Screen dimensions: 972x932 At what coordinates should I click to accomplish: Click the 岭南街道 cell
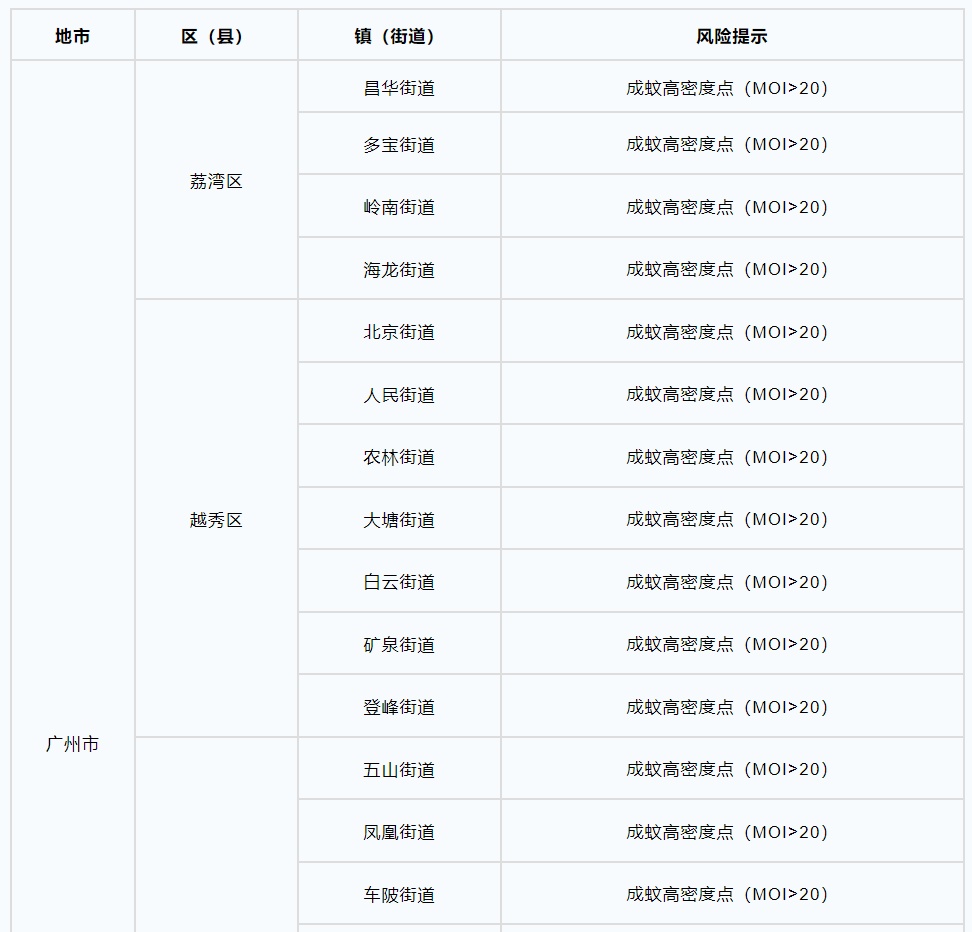pos(398,206)
